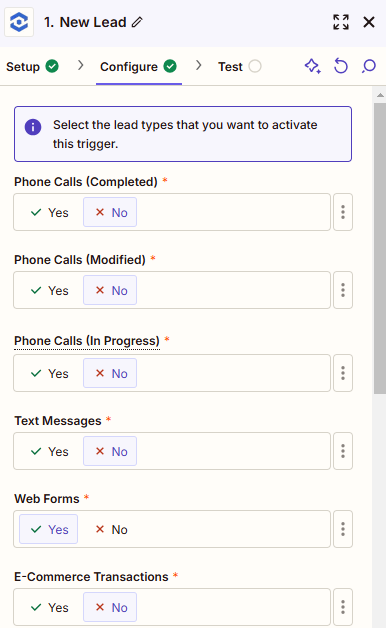The height and width of the screenshot is (628, 386).
Task: Click the WhatConverts app logo icon
Action: (19, 22)
